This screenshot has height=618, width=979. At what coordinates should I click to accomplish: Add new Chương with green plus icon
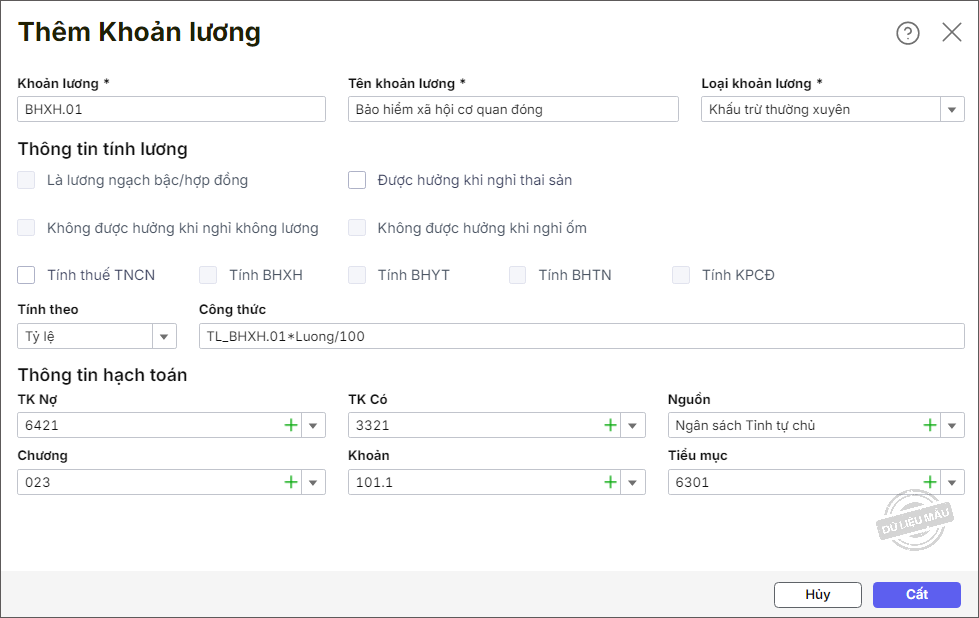coord(291,482)
